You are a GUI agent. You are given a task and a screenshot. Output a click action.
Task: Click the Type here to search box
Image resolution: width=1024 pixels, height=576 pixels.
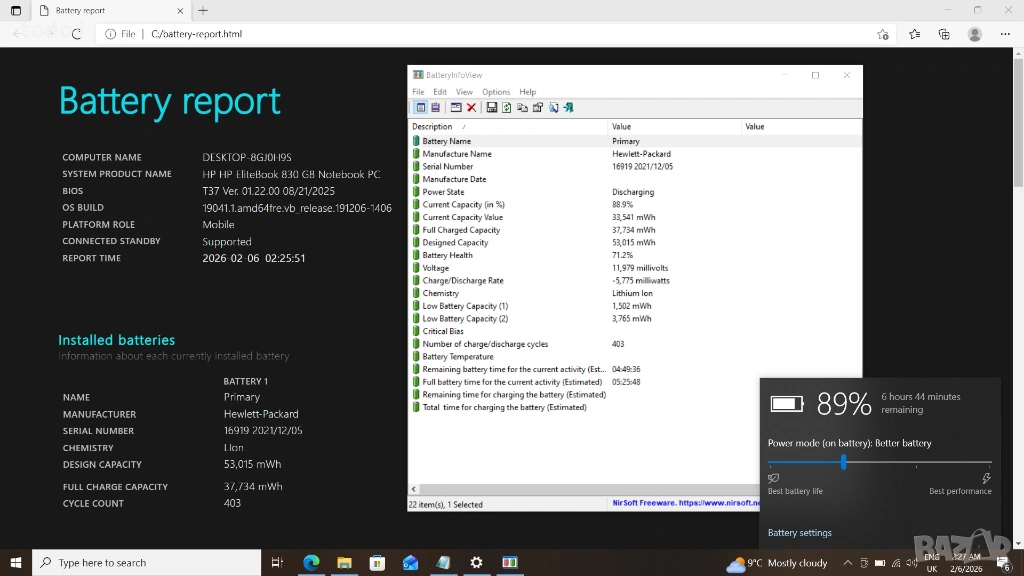coord(150,563)
